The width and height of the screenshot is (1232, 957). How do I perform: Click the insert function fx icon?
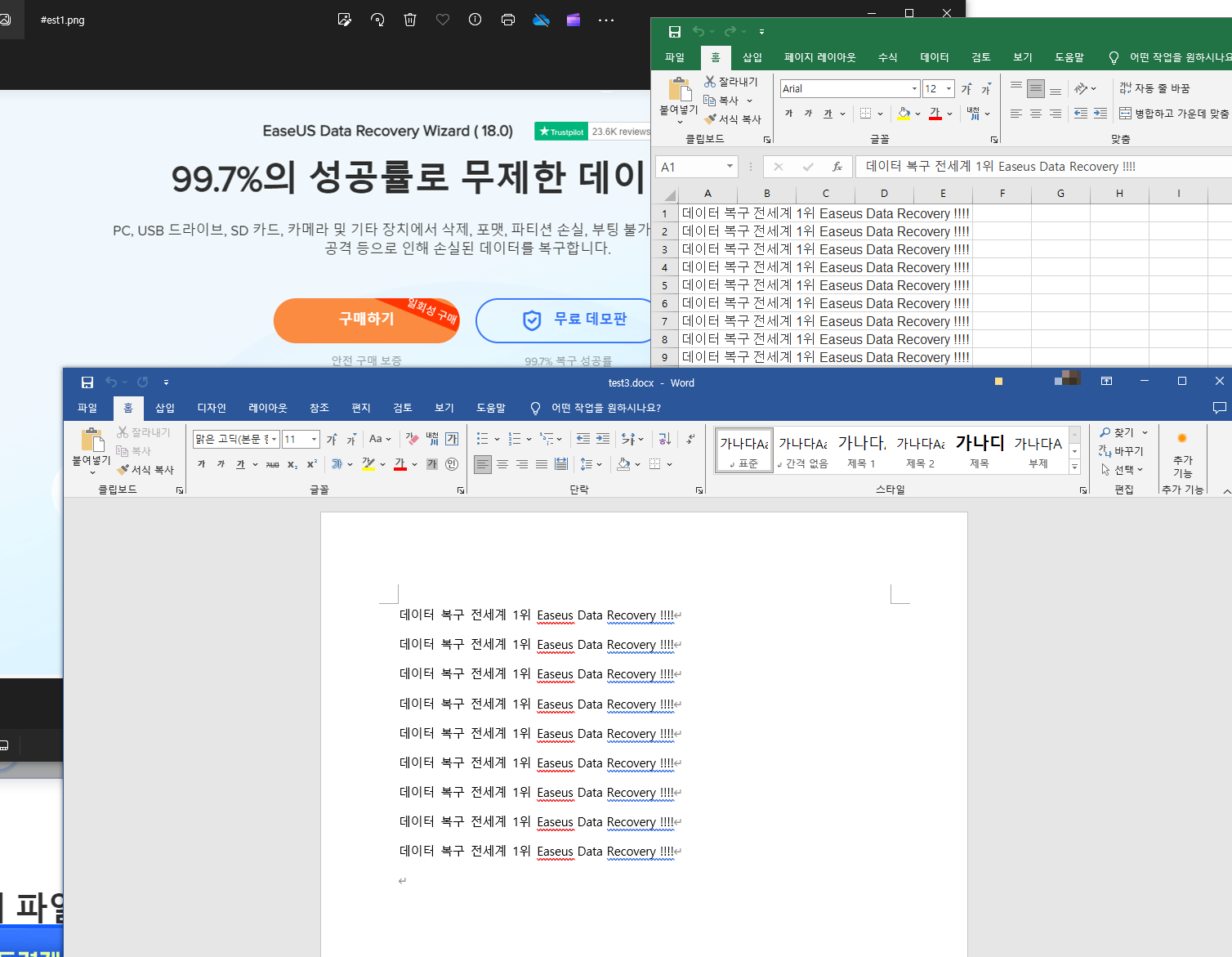pyautogui.click(x=837, y=167)
